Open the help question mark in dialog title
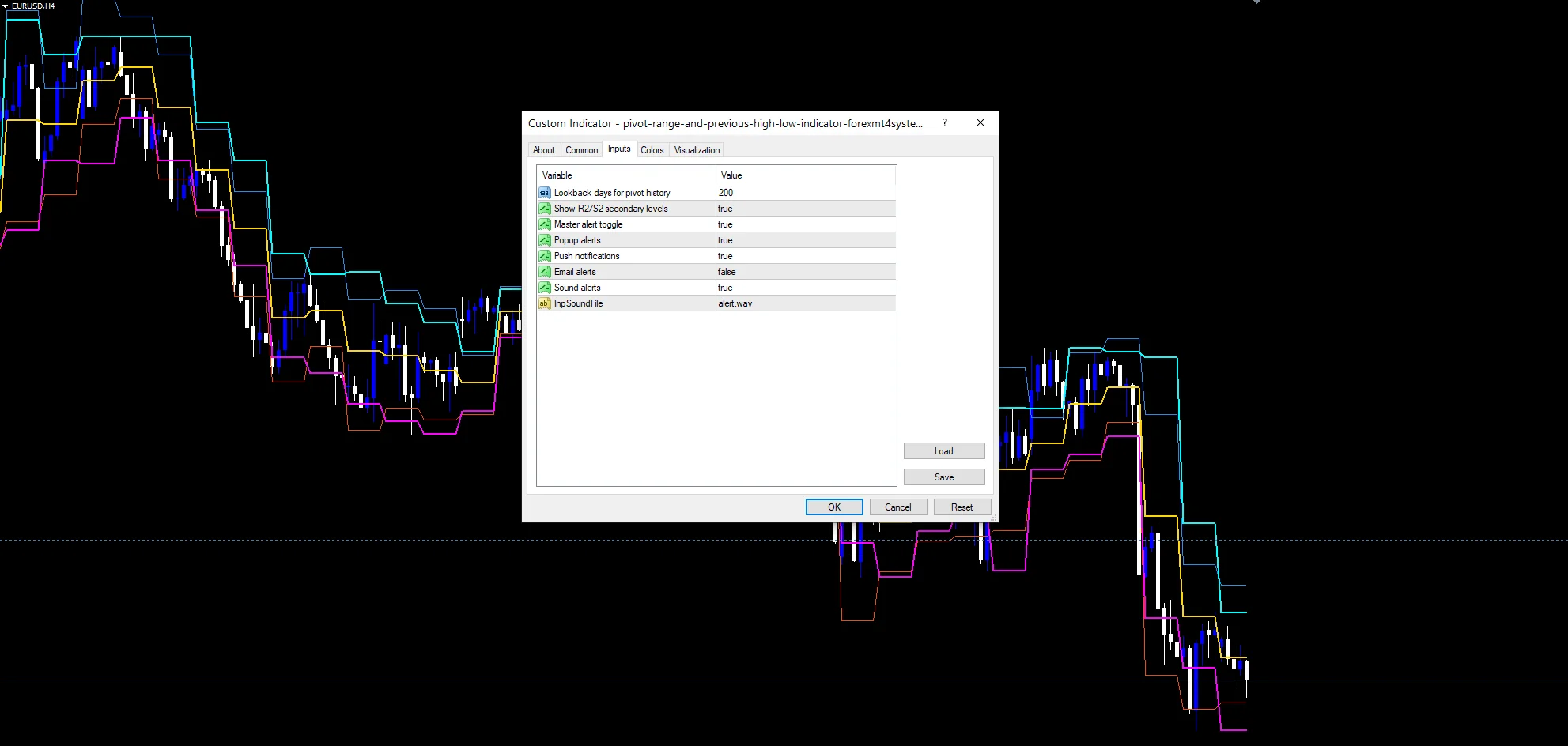Viewport: 1568px width, 746px height. (x=945, y=122)
